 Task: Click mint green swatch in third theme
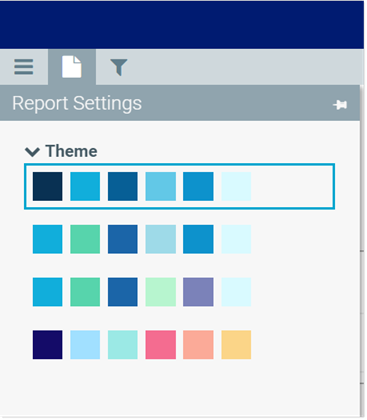pos(160,292)
